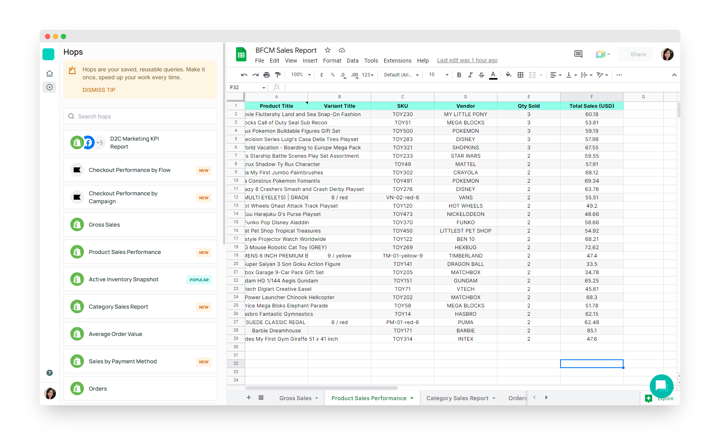Select the Product Sales Performance sheet tab
This screenshot has width=720, height=435.
pyautogui.click(x=372, y=398)
